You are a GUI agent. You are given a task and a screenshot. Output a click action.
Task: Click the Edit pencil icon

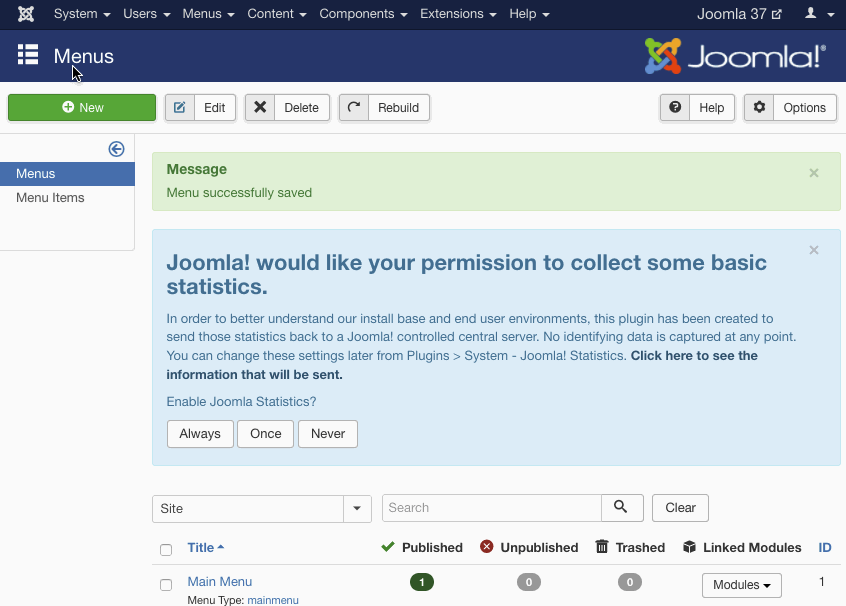point(180,107)
